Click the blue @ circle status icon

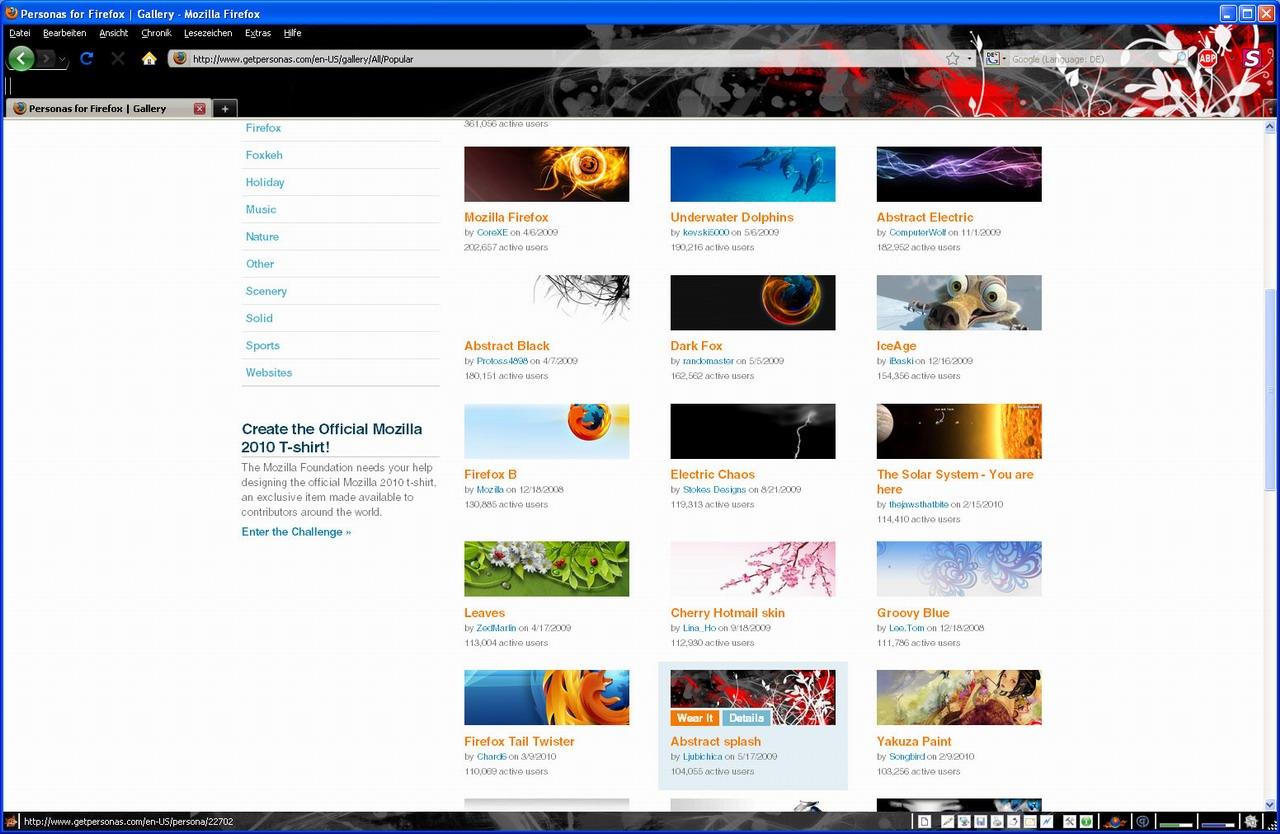click(1143, 822)
